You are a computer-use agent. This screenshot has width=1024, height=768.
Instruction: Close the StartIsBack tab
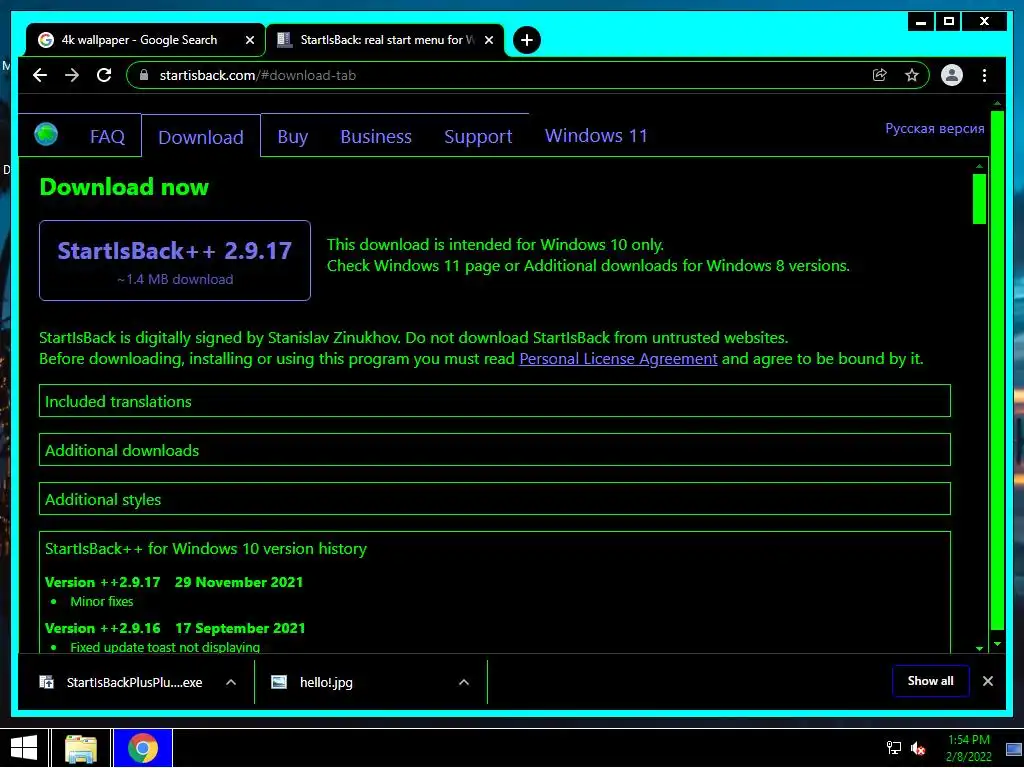(488, 40)
